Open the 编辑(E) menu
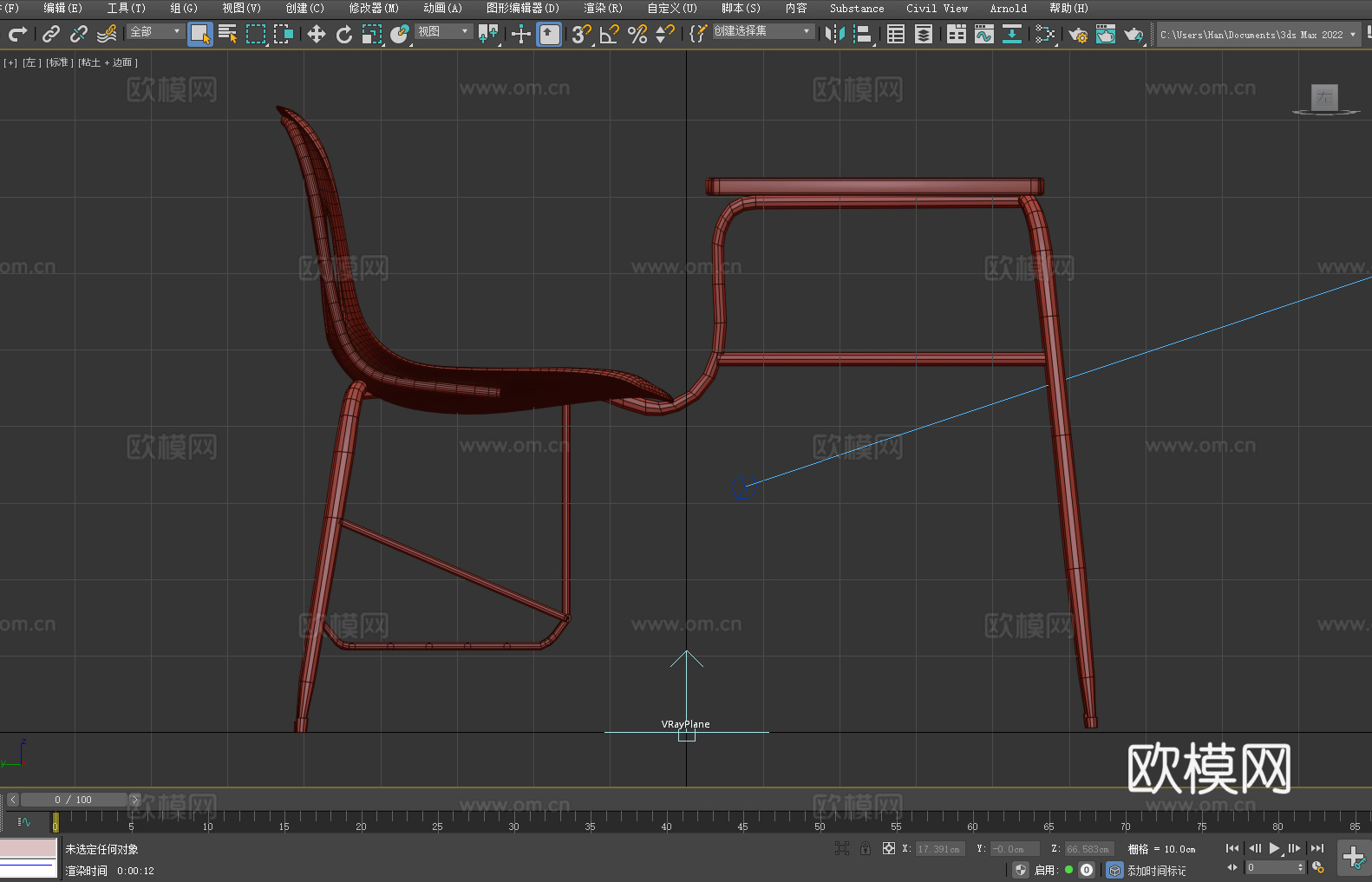 63,8
